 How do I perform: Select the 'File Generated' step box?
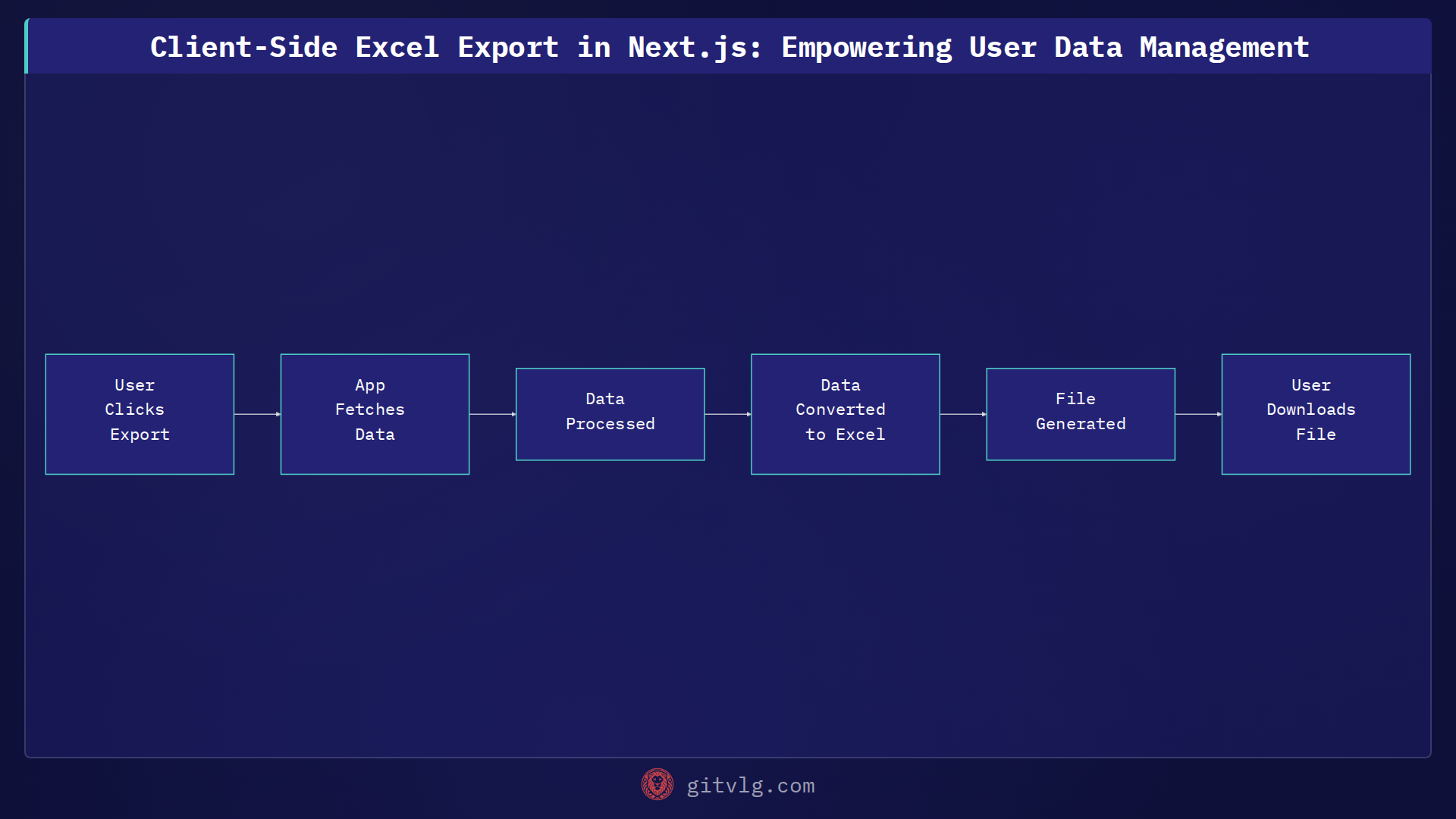[x=1081, y=414]
